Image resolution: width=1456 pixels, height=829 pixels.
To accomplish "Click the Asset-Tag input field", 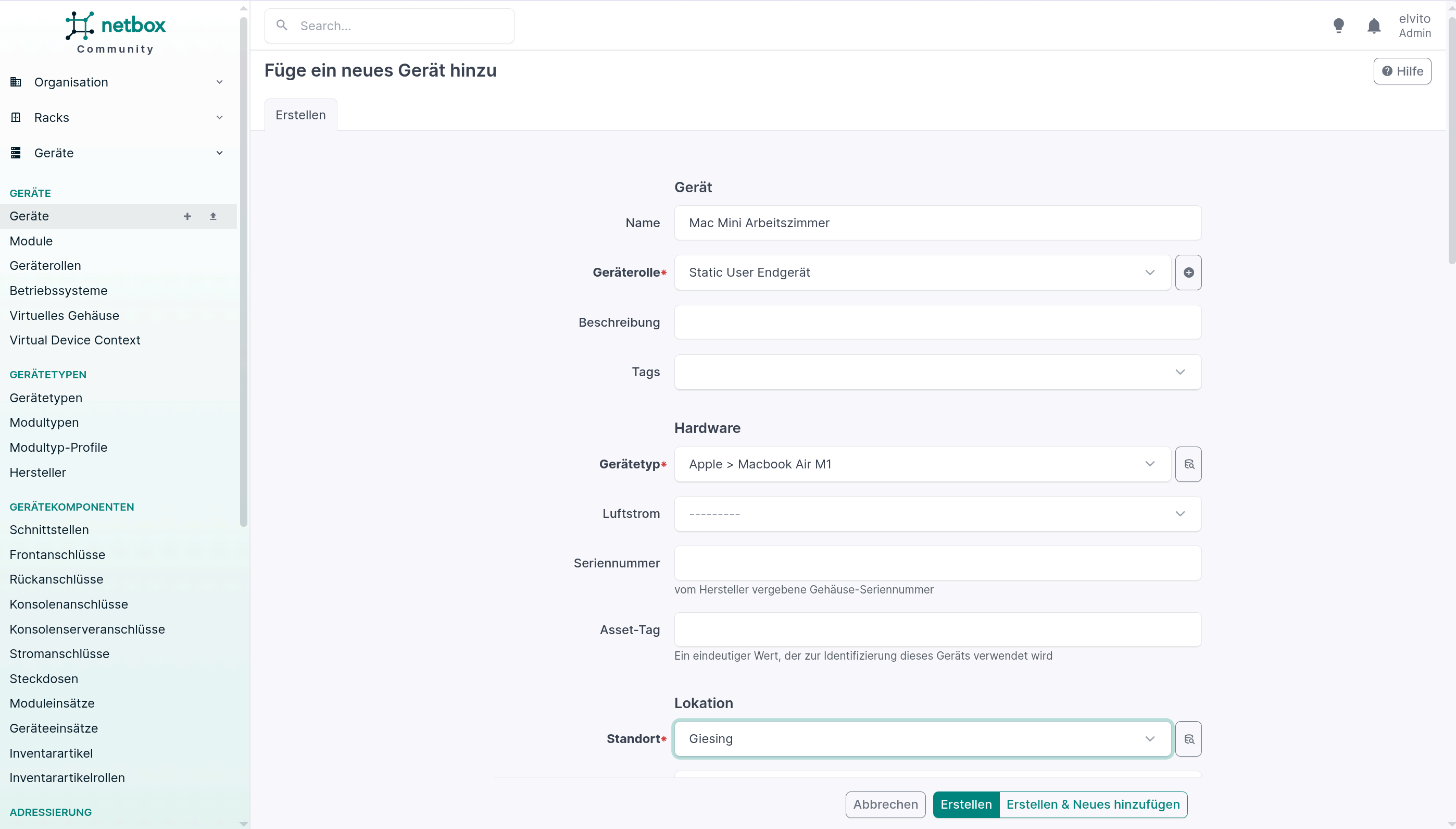I will click(x=938, y=630).
